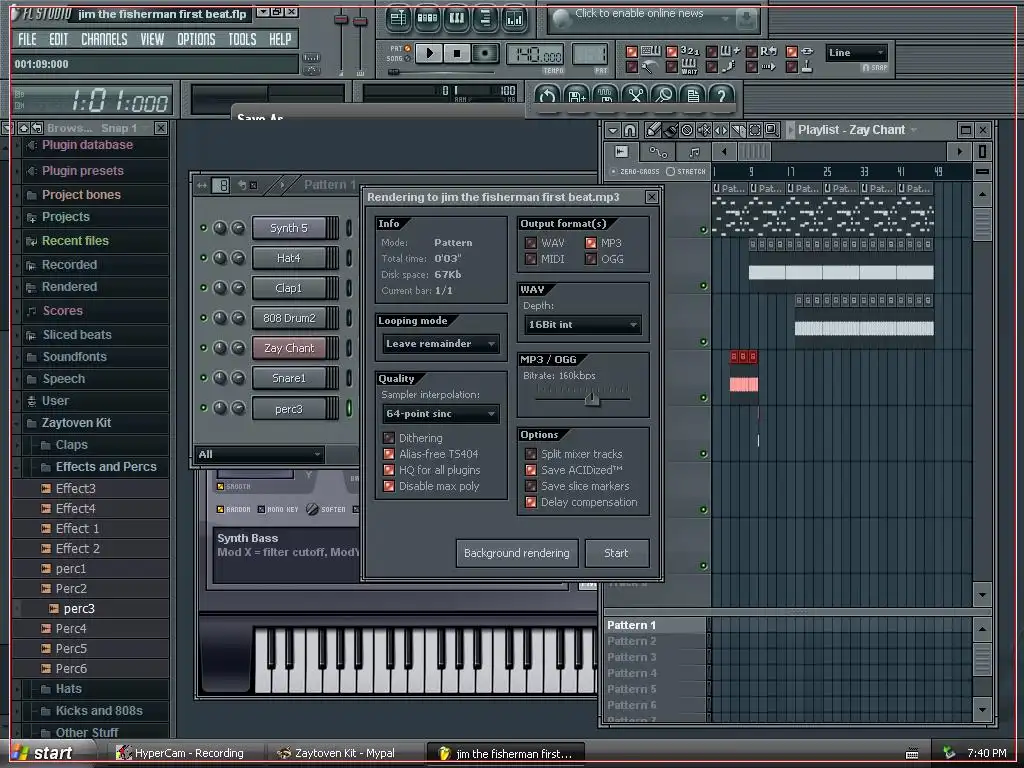
Task: Adjust the MP3 bitrate slider
Action: pos(592,398)
